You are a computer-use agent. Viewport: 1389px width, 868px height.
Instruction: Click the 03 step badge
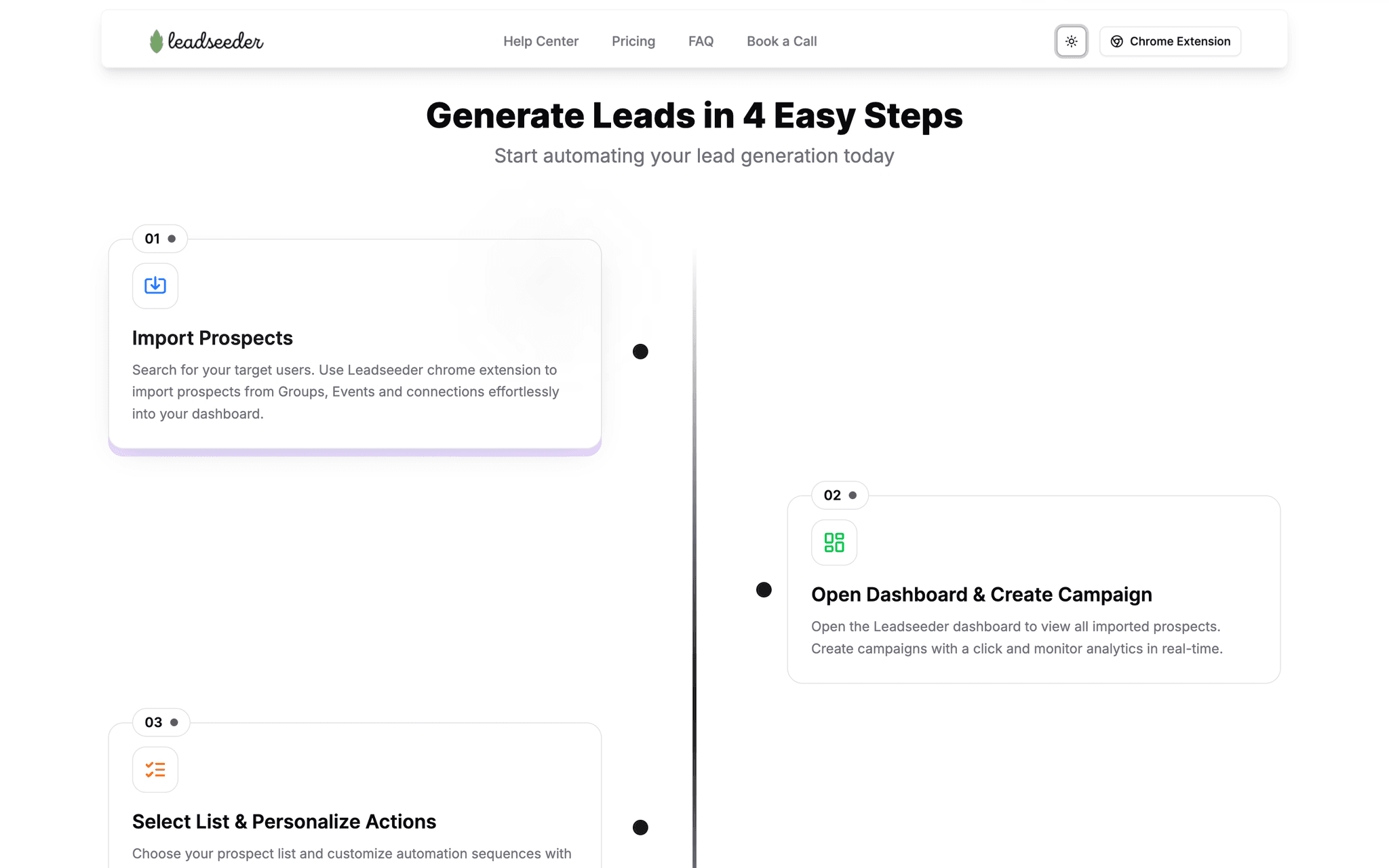pyautogui.click(x=161, y=722)
